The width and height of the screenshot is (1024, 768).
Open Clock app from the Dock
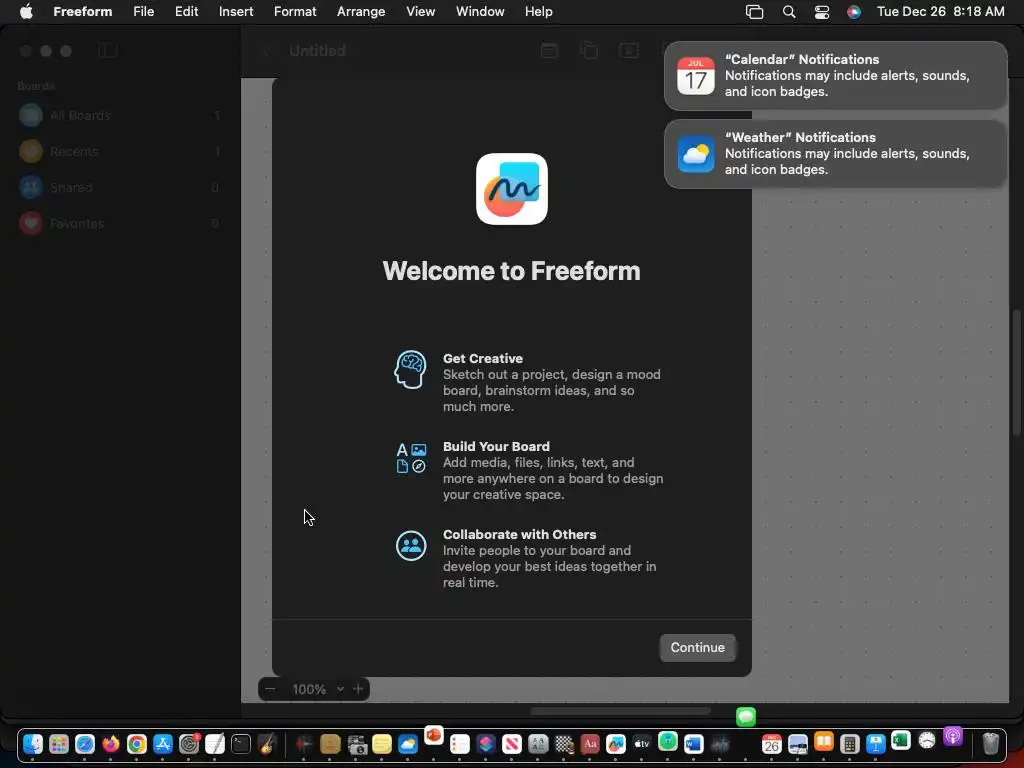927,740
